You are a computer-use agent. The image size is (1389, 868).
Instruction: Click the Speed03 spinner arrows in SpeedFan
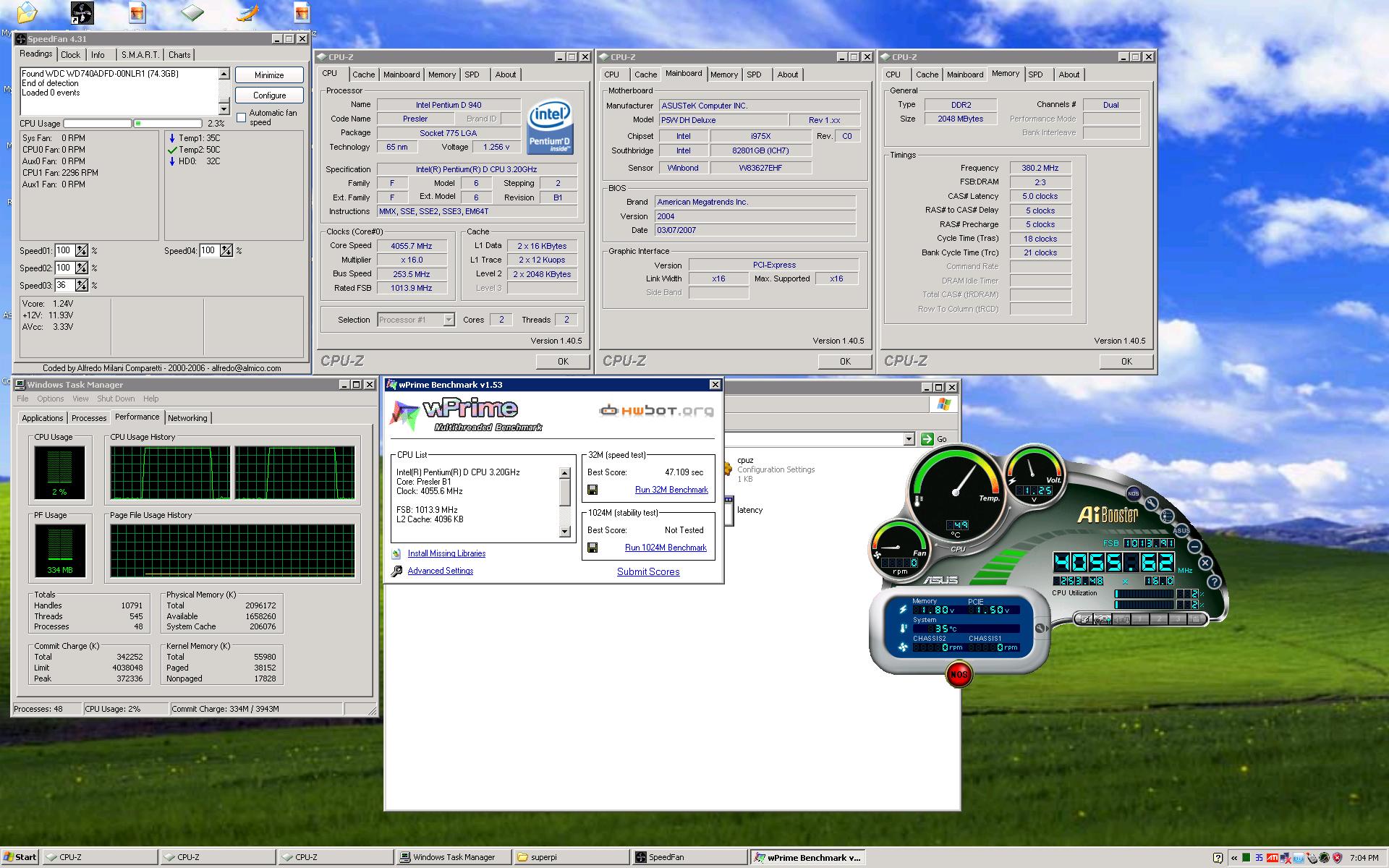82,285
